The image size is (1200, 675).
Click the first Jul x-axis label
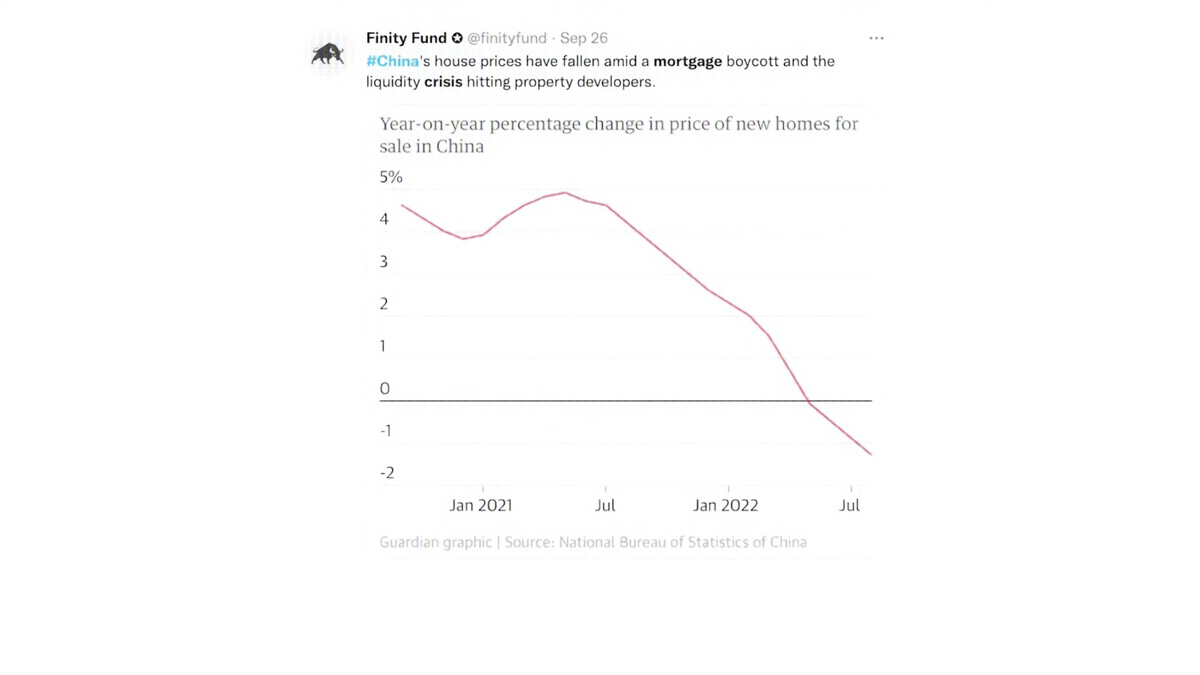(x=605, y=505)
